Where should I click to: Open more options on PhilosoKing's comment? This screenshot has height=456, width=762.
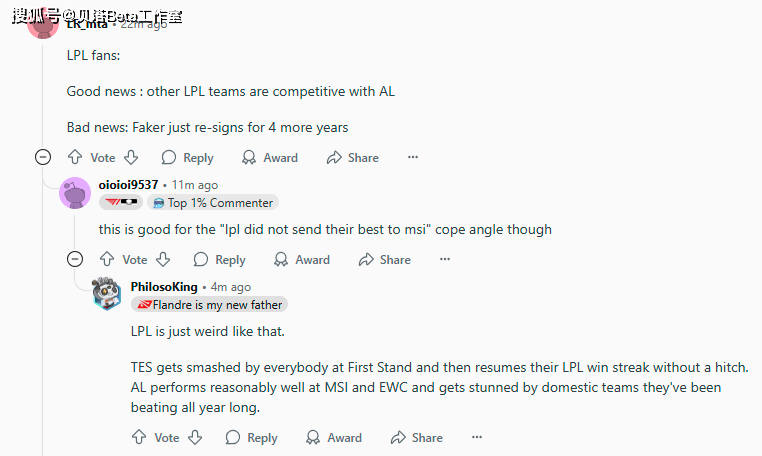click(x=477, y=437)
